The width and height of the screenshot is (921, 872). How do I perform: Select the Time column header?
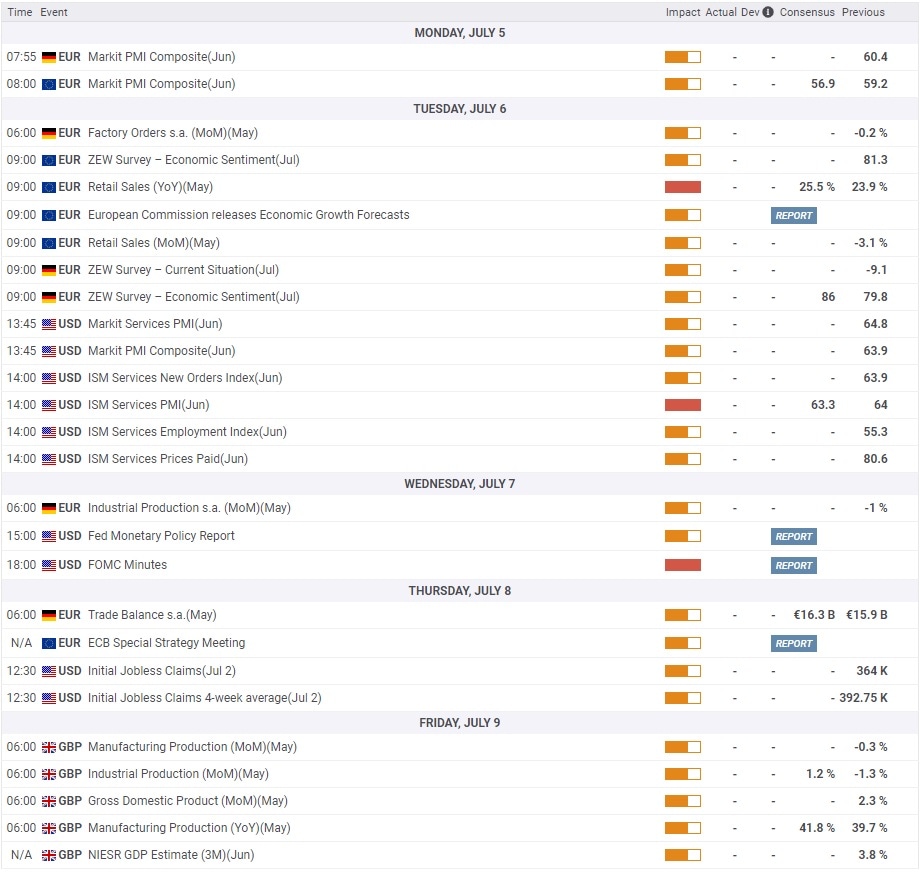click(x=20, y=12)
